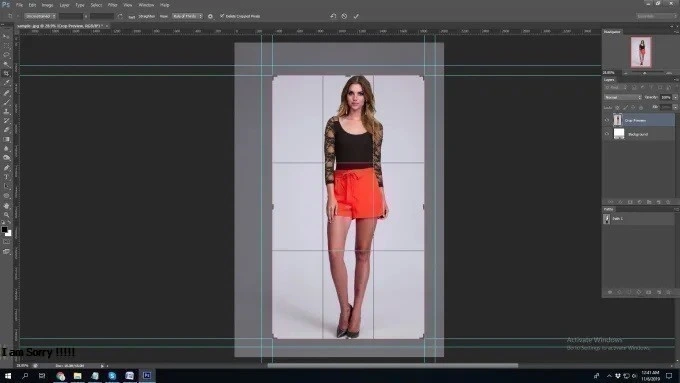Delete layer using Layers panel trash icon
The height and width of the screenshot is (383, 680).
click(x=668, y=202)
